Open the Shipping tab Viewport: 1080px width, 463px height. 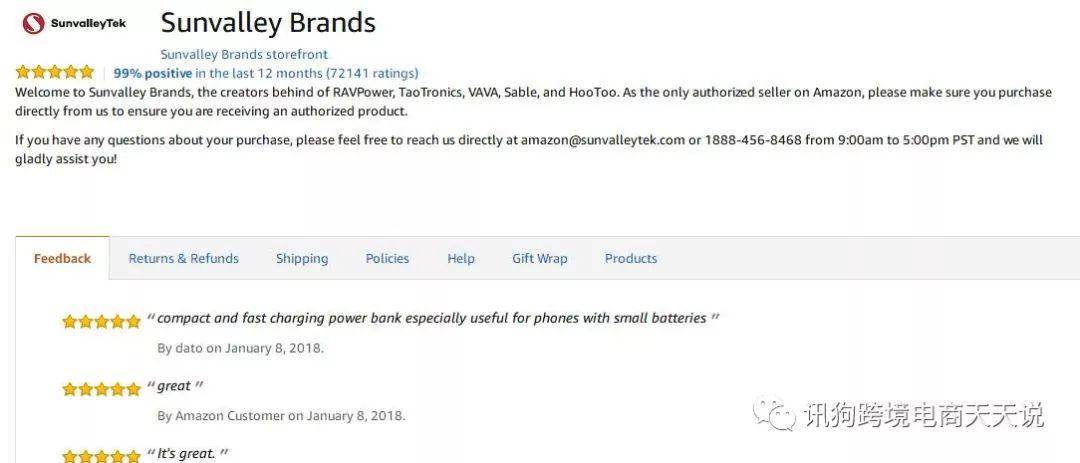(302, 258)
